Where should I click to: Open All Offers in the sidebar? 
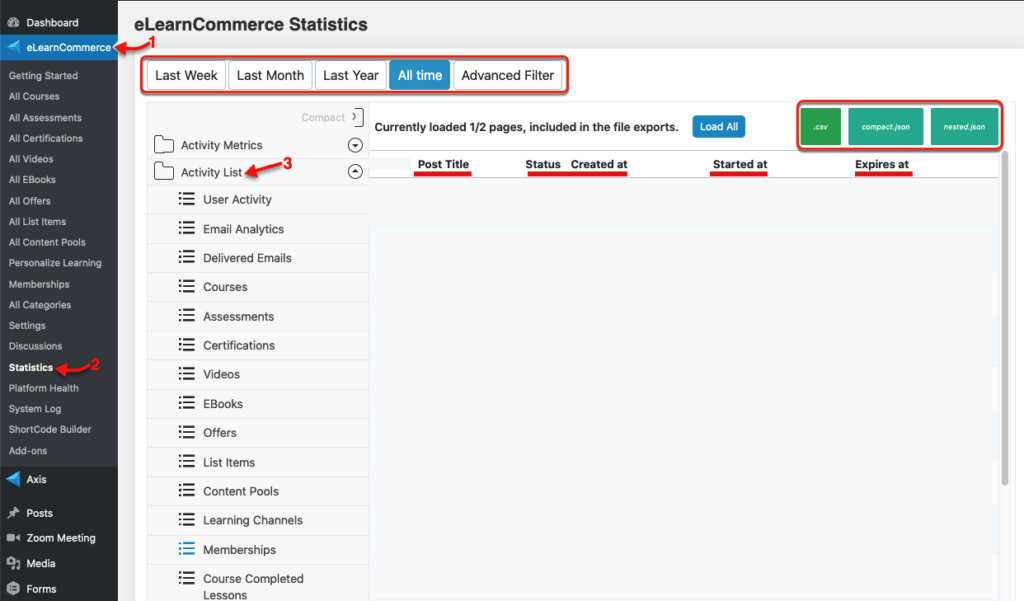29,201
